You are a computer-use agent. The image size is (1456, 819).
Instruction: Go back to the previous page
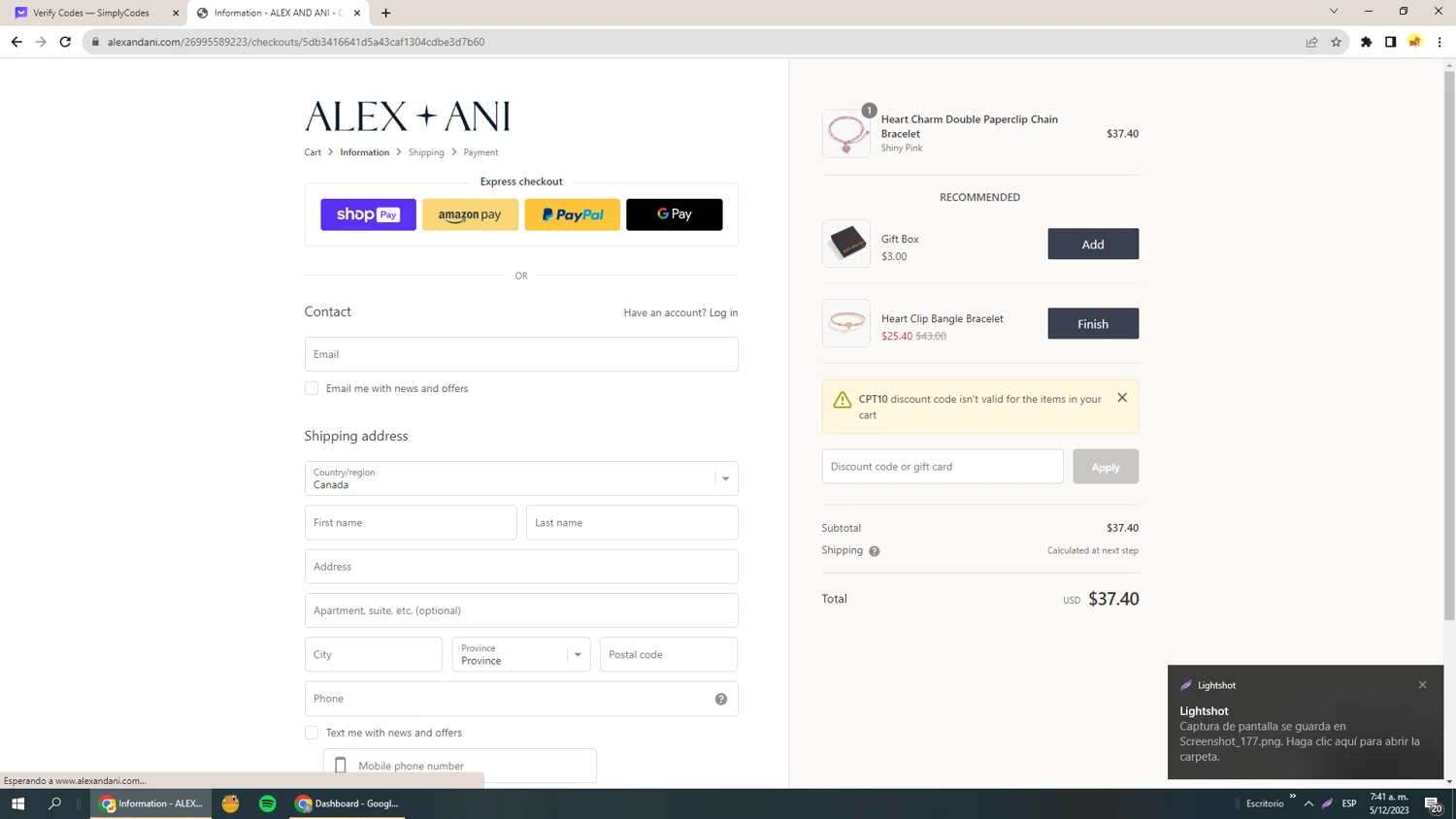[x=17, y=42]
